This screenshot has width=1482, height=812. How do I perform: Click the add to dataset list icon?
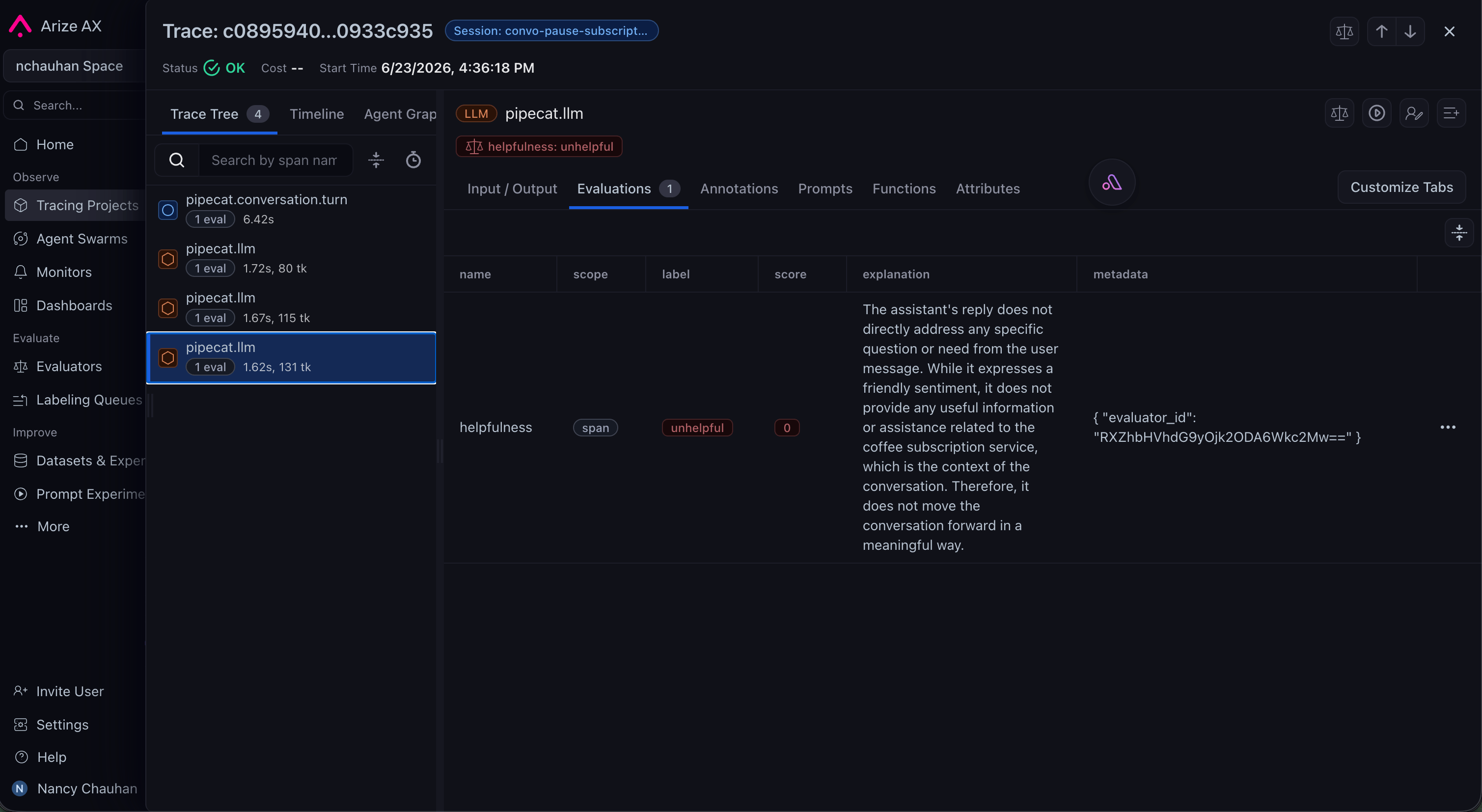1451,113
